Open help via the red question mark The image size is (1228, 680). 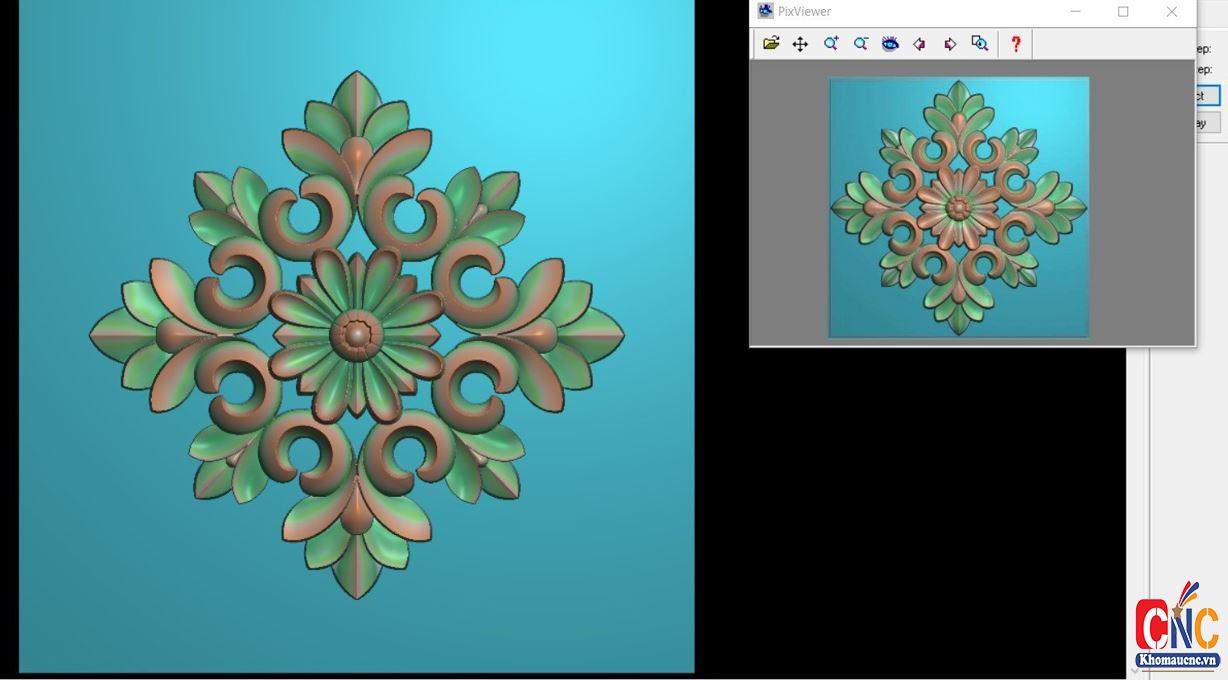coord(1015,43)
